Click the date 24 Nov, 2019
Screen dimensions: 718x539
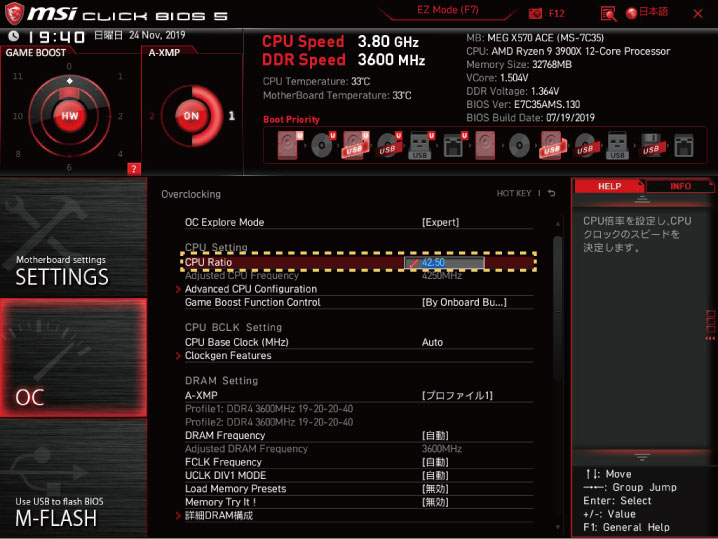pyautogui.click(x=157, y=35)
